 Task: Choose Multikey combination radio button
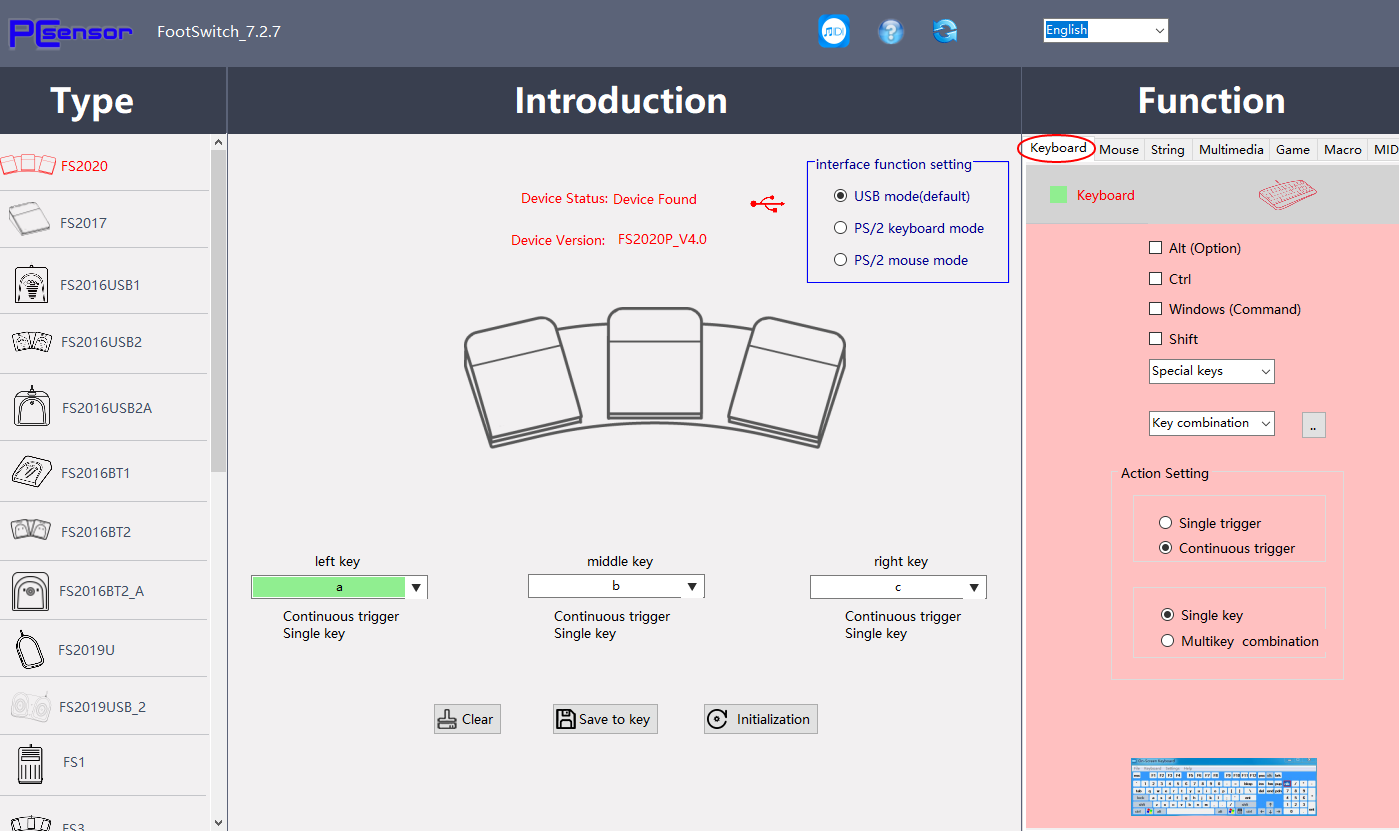point(1167,641)
